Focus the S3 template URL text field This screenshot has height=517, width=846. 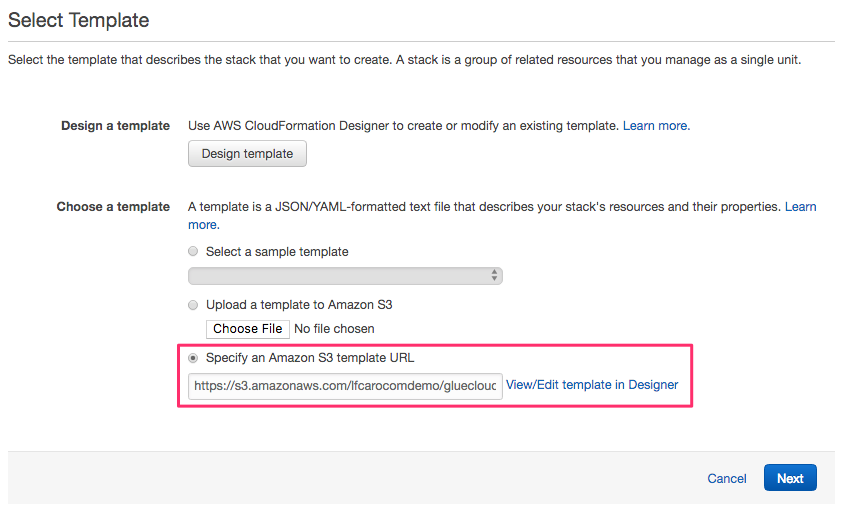345,386
